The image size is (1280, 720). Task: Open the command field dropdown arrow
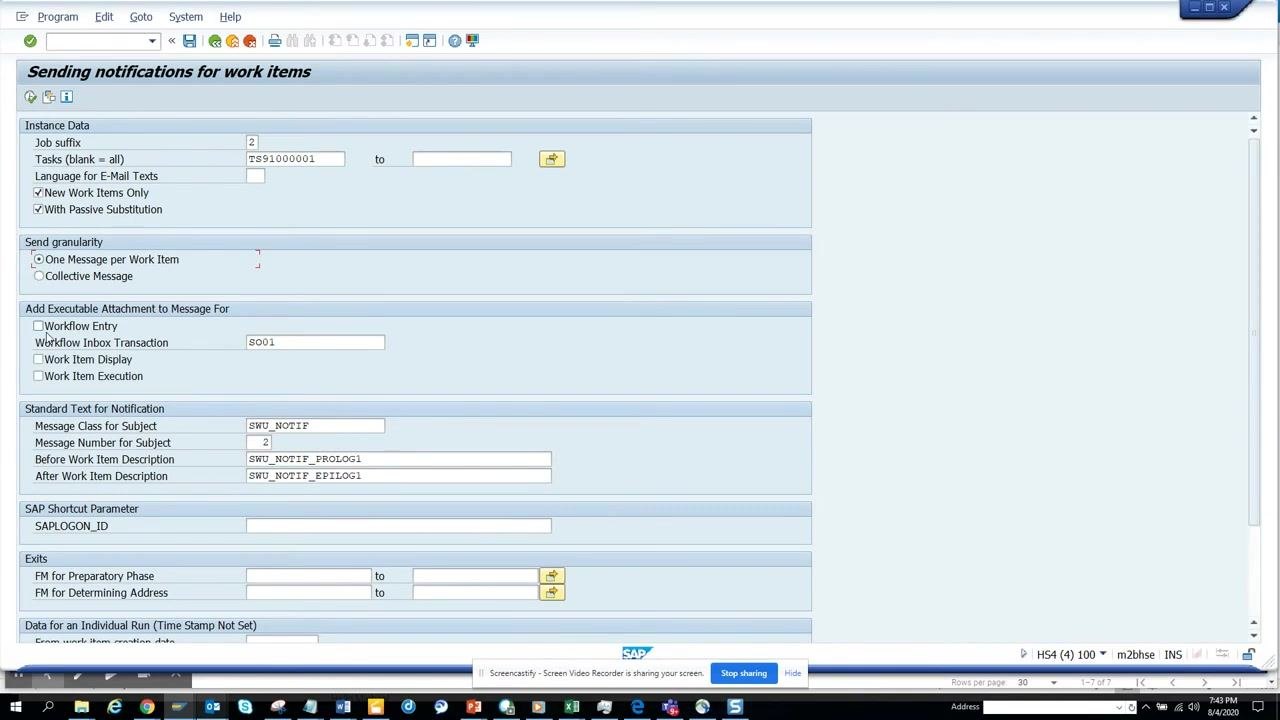[152, 41]
